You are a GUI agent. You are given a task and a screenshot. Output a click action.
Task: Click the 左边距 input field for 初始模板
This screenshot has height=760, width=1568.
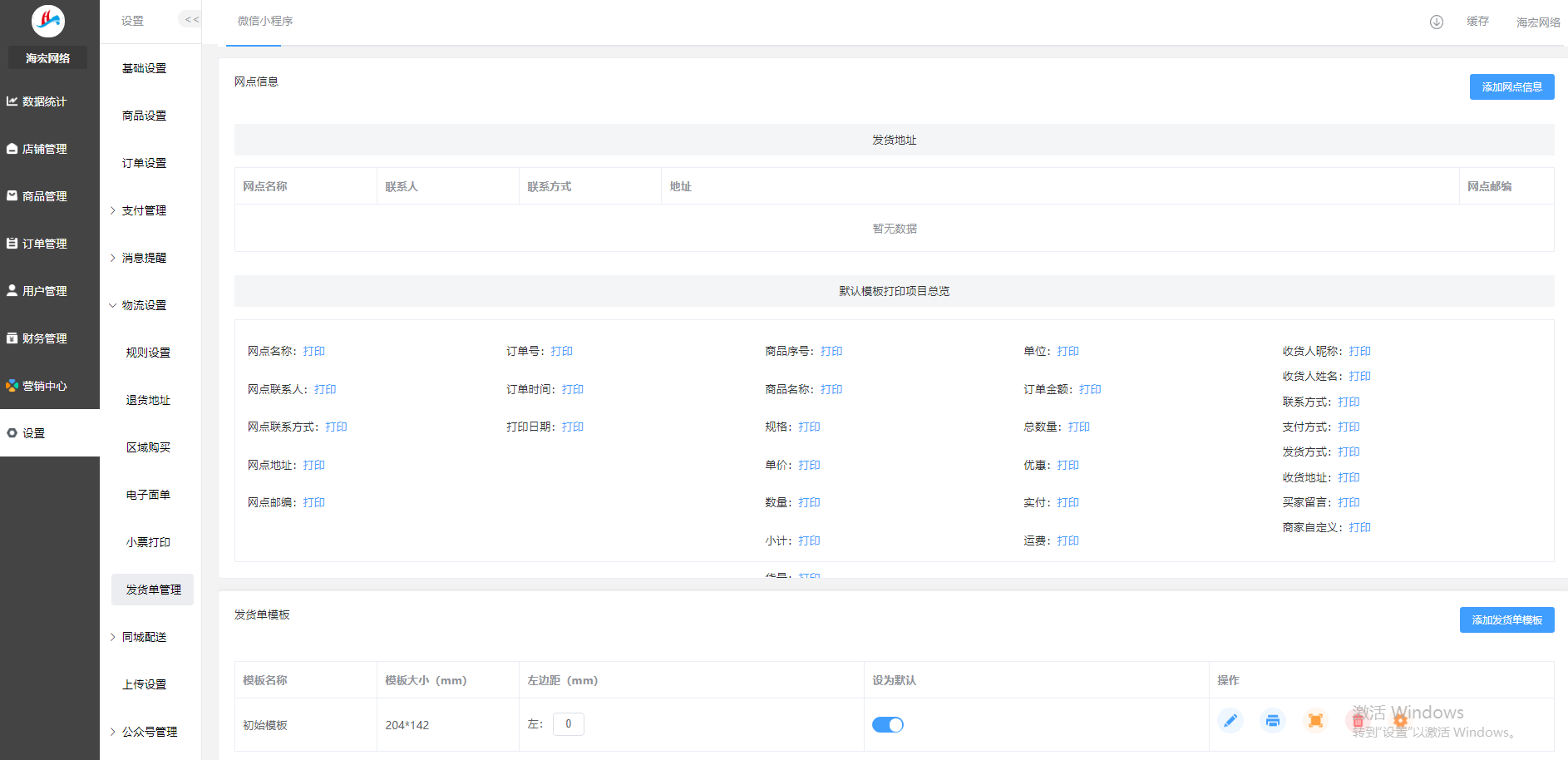pyautogui.click(x=569, y=724)
